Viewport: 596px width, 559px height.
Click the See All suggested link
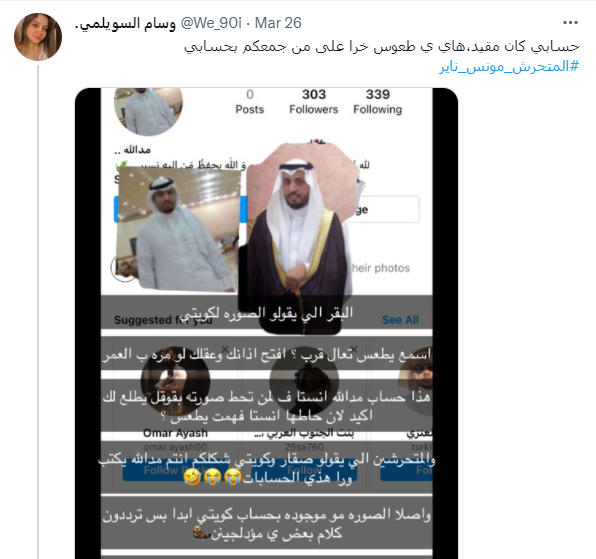(400, 320)
